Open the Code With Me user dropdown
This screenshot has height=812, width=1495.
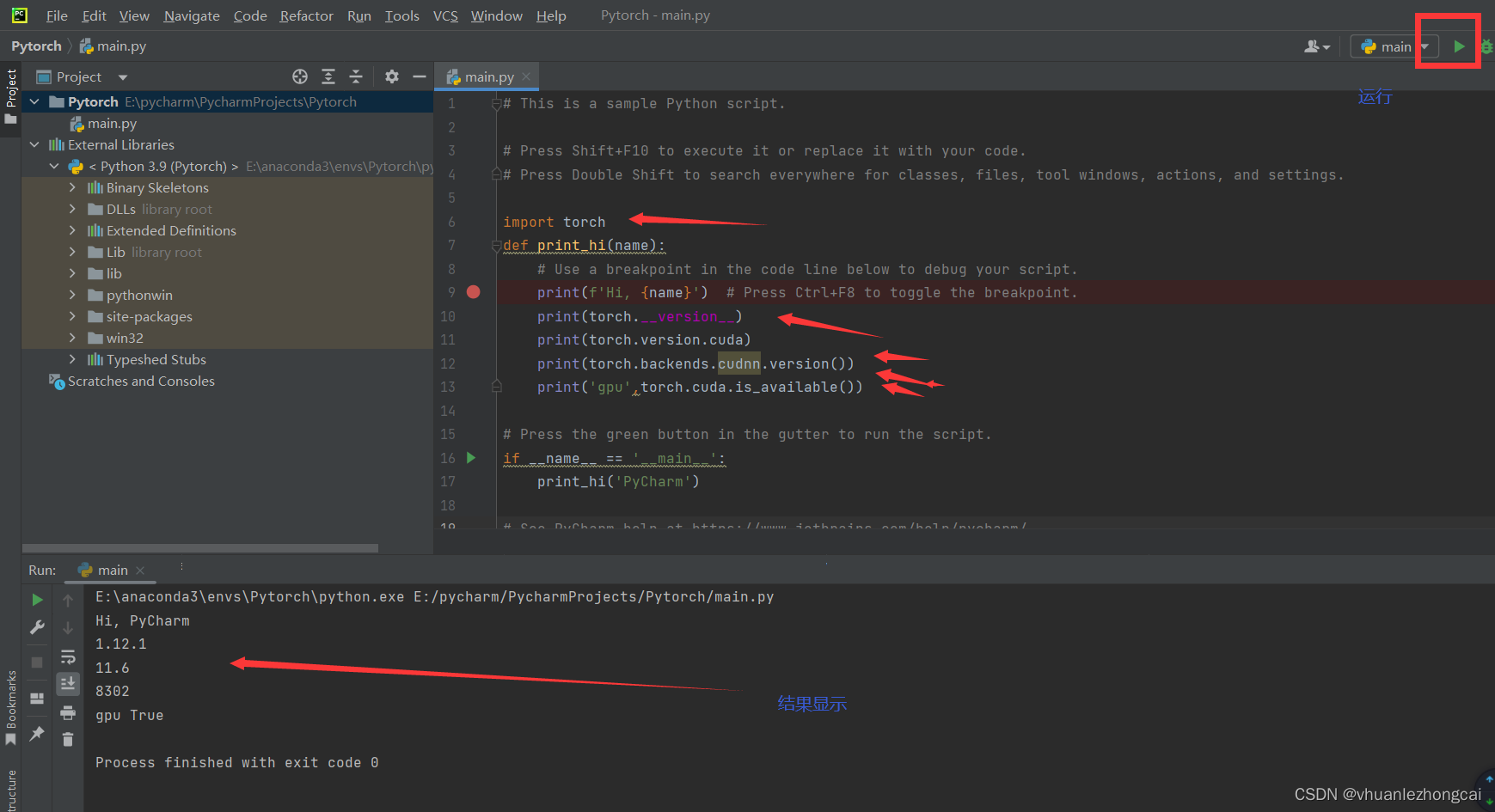click(1317, 46)
